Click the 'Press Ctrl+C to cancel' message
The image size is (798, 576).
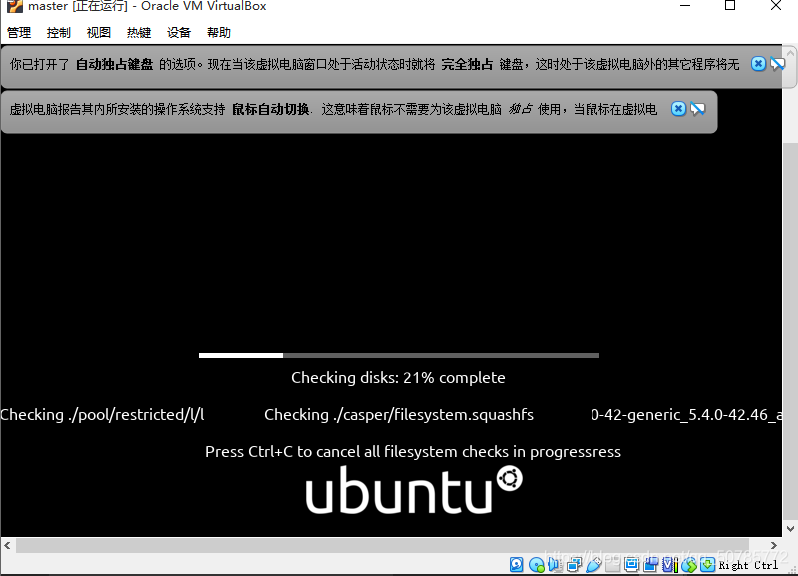pos(413,452)
